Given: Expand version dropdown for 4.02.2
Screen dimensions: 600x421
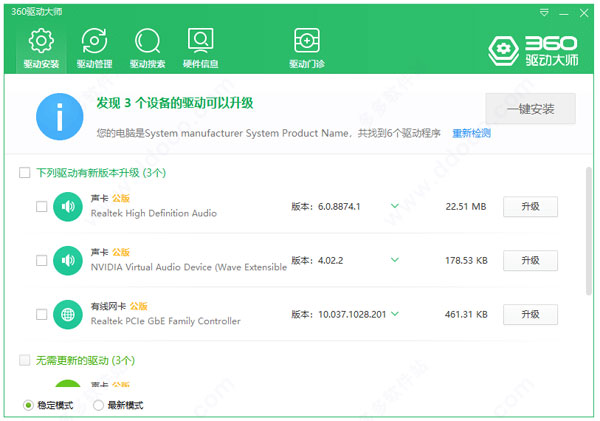Looking at the screenshot, I should pos(395,260).
